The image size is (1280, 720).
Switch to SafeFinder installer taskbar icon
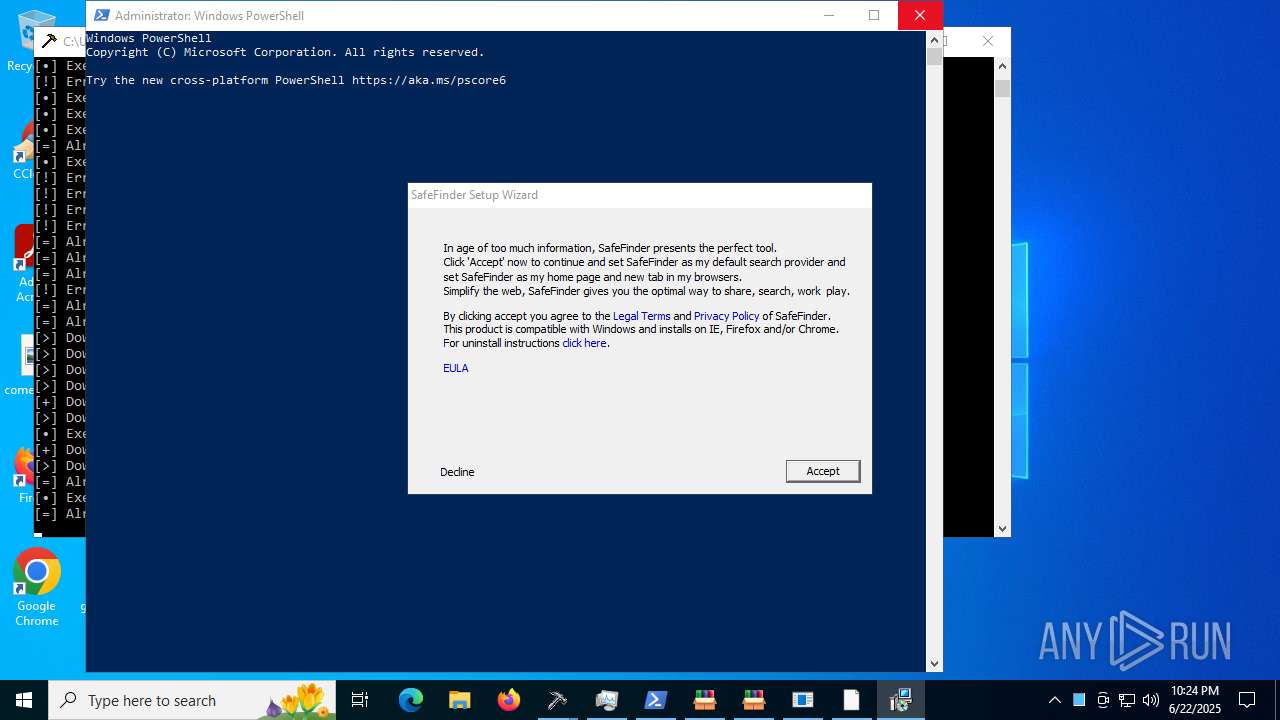(x=900, y=700)
